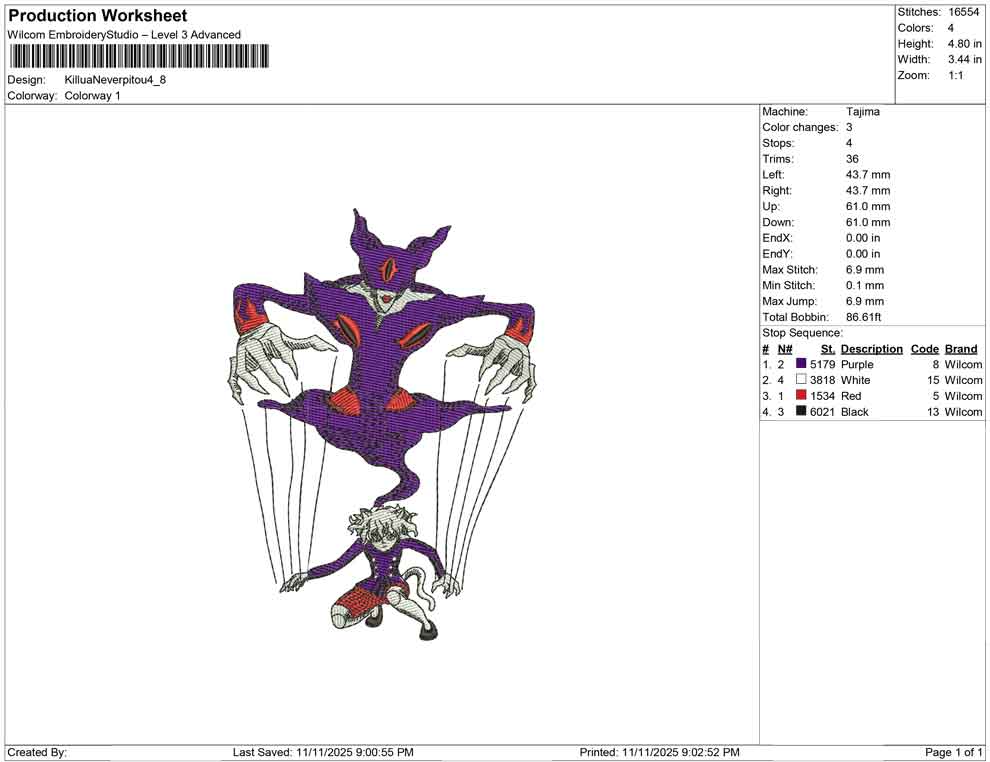The image size is (990, 762).
Task: Click the Page 1 of 1 indicator
Action: (x=953, y=752)
